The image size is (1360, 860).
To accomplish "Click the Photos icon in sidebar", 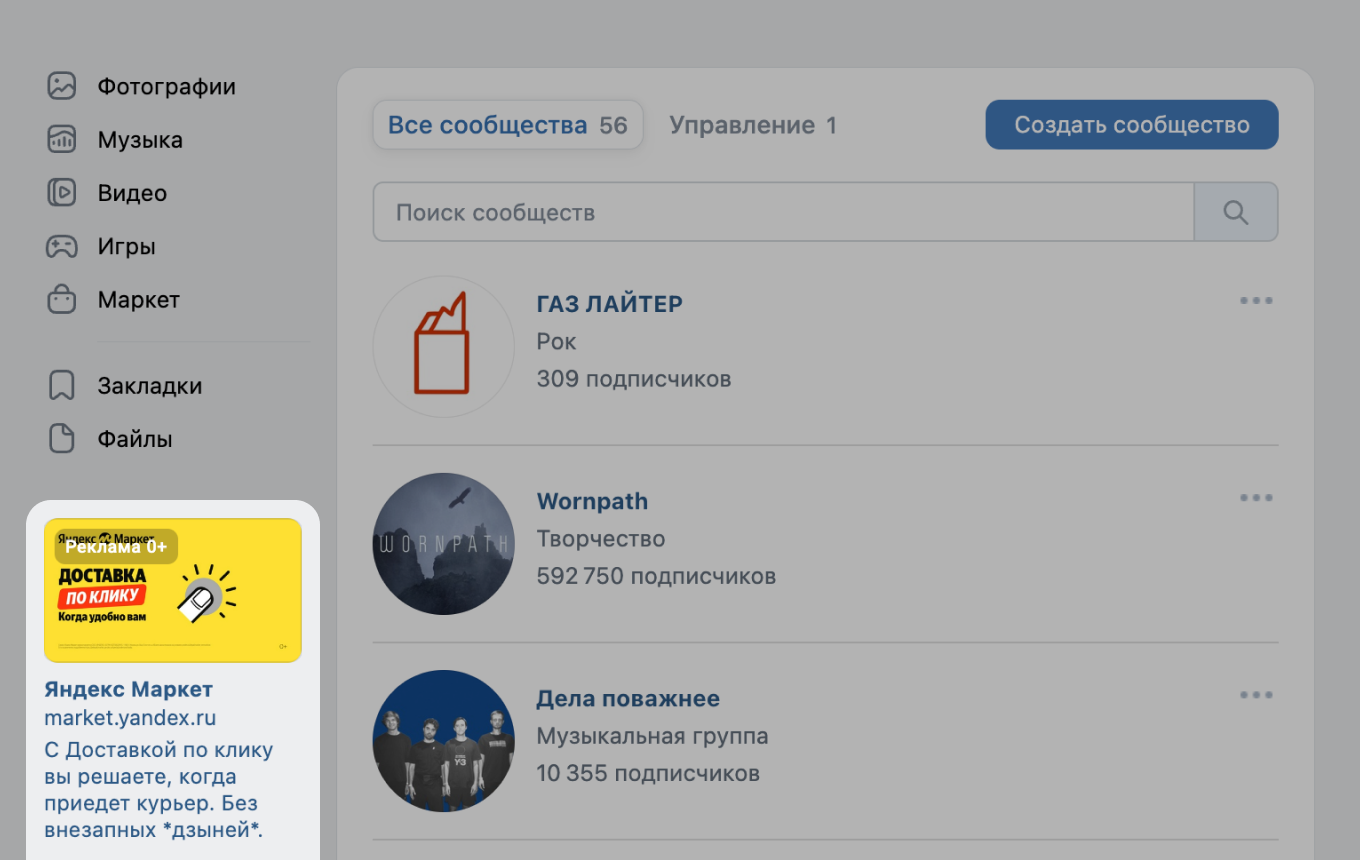I will coord(62,86).
